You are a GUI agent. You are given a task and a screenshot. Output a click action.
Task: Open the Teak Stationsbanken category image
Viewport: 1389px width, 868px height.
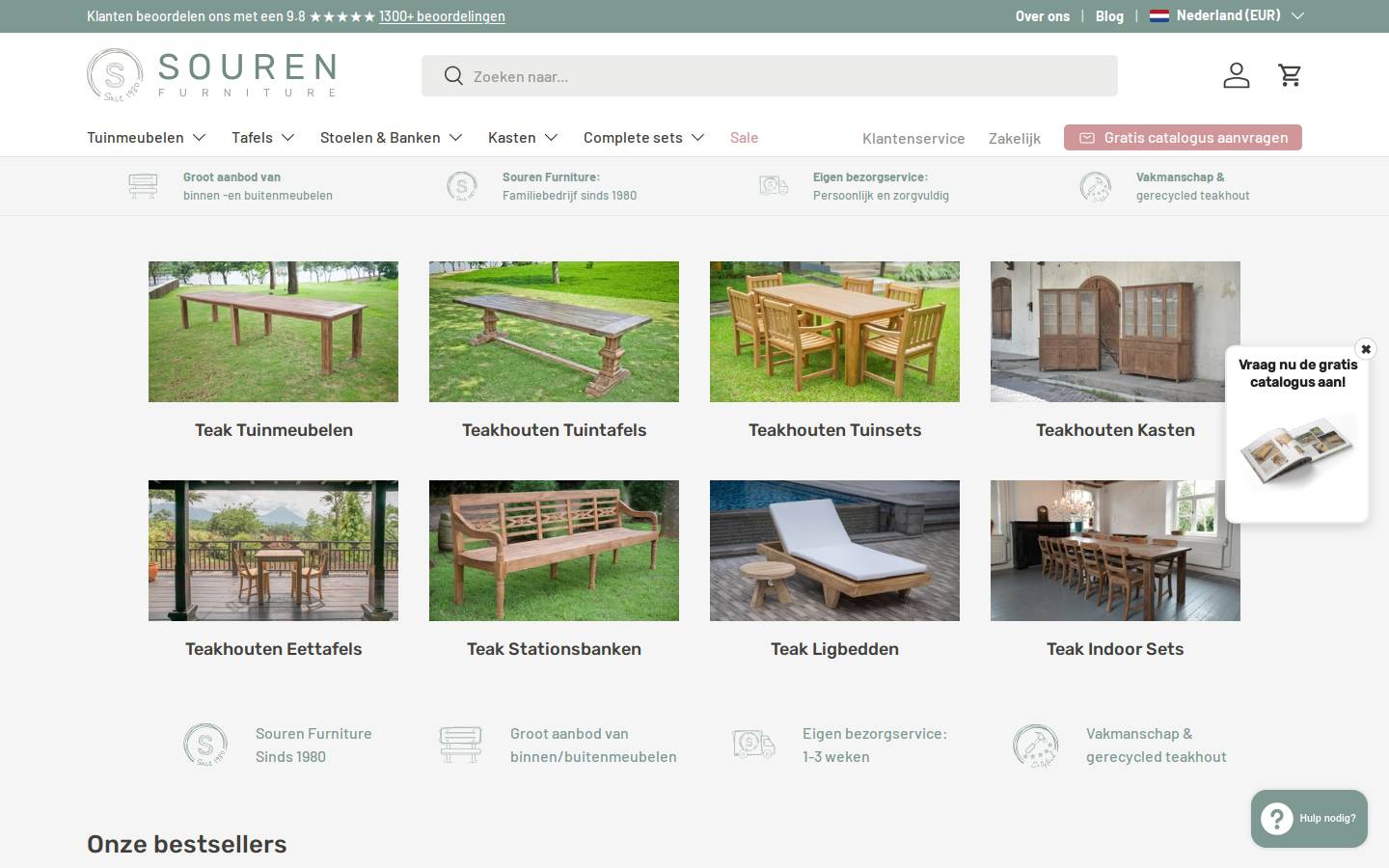coord(554,551)
